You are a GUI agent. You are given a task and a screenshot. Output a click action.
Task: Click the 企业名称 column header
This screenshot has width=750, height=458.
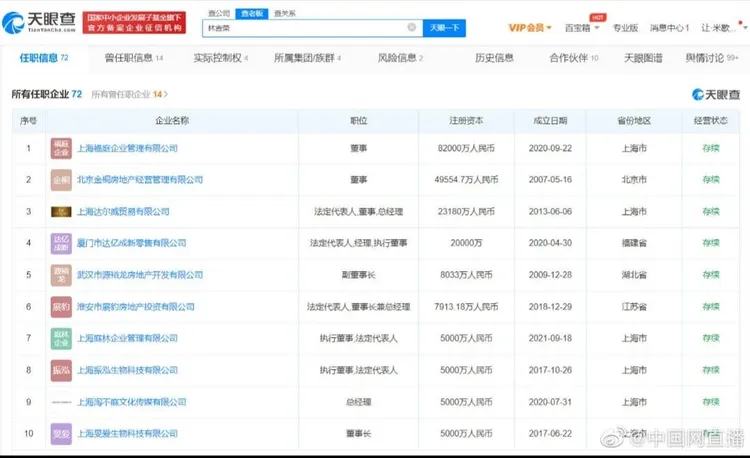click(172, 120)
